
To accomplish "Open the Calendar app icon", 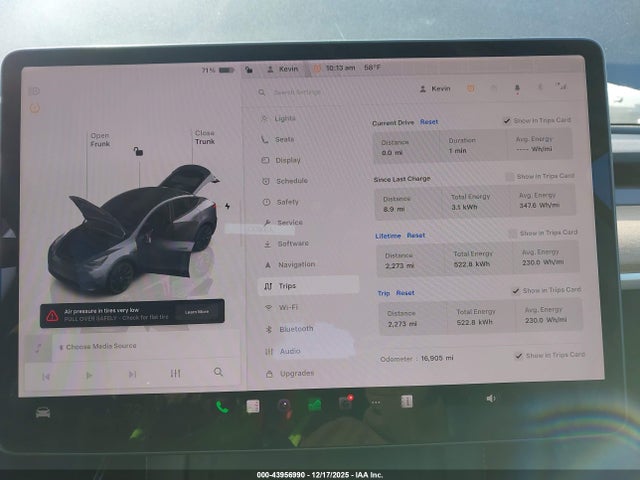I will [253, 406].
